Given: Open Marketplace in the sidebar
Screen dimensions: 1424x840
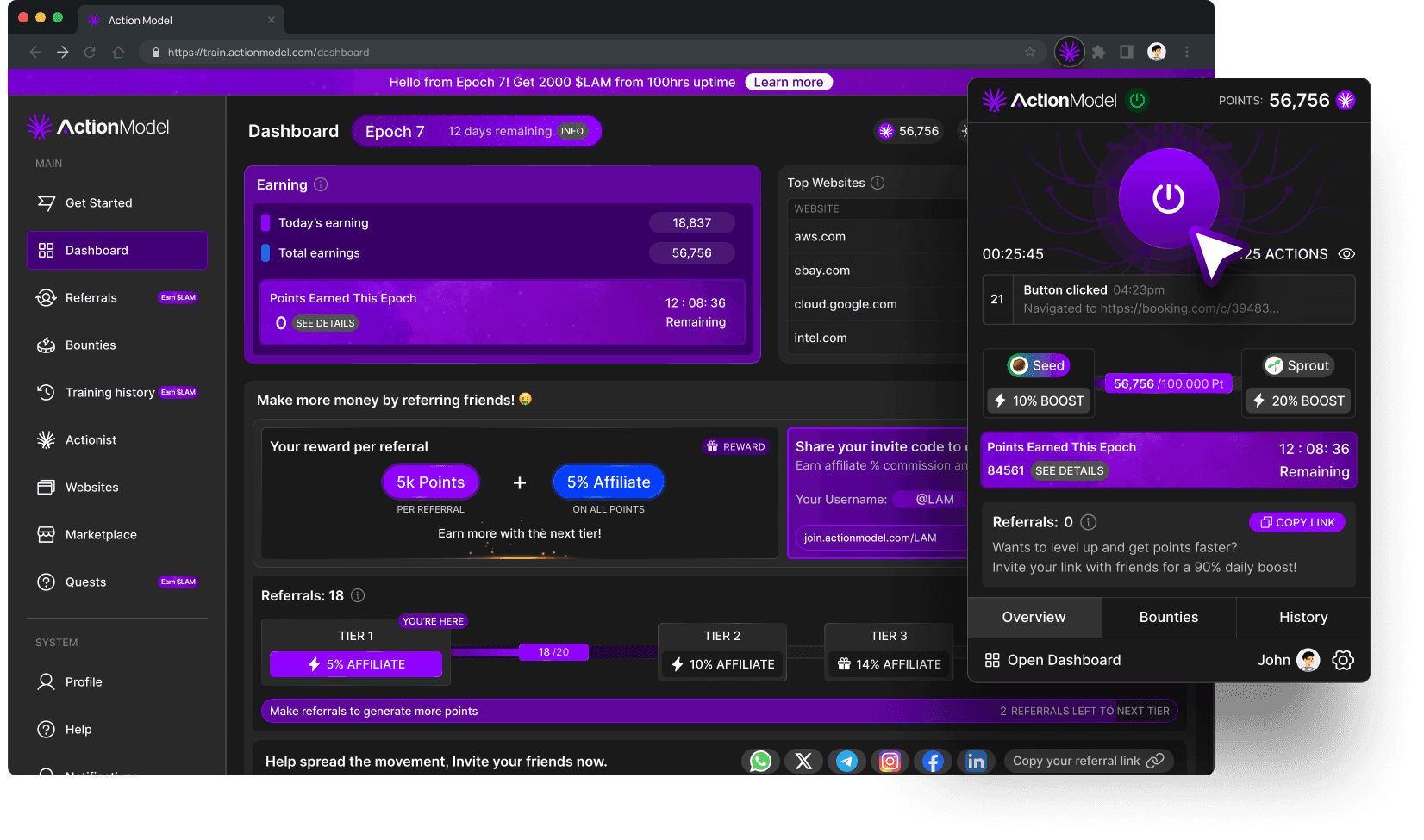Looking at the screenshot, I should 117,534.
